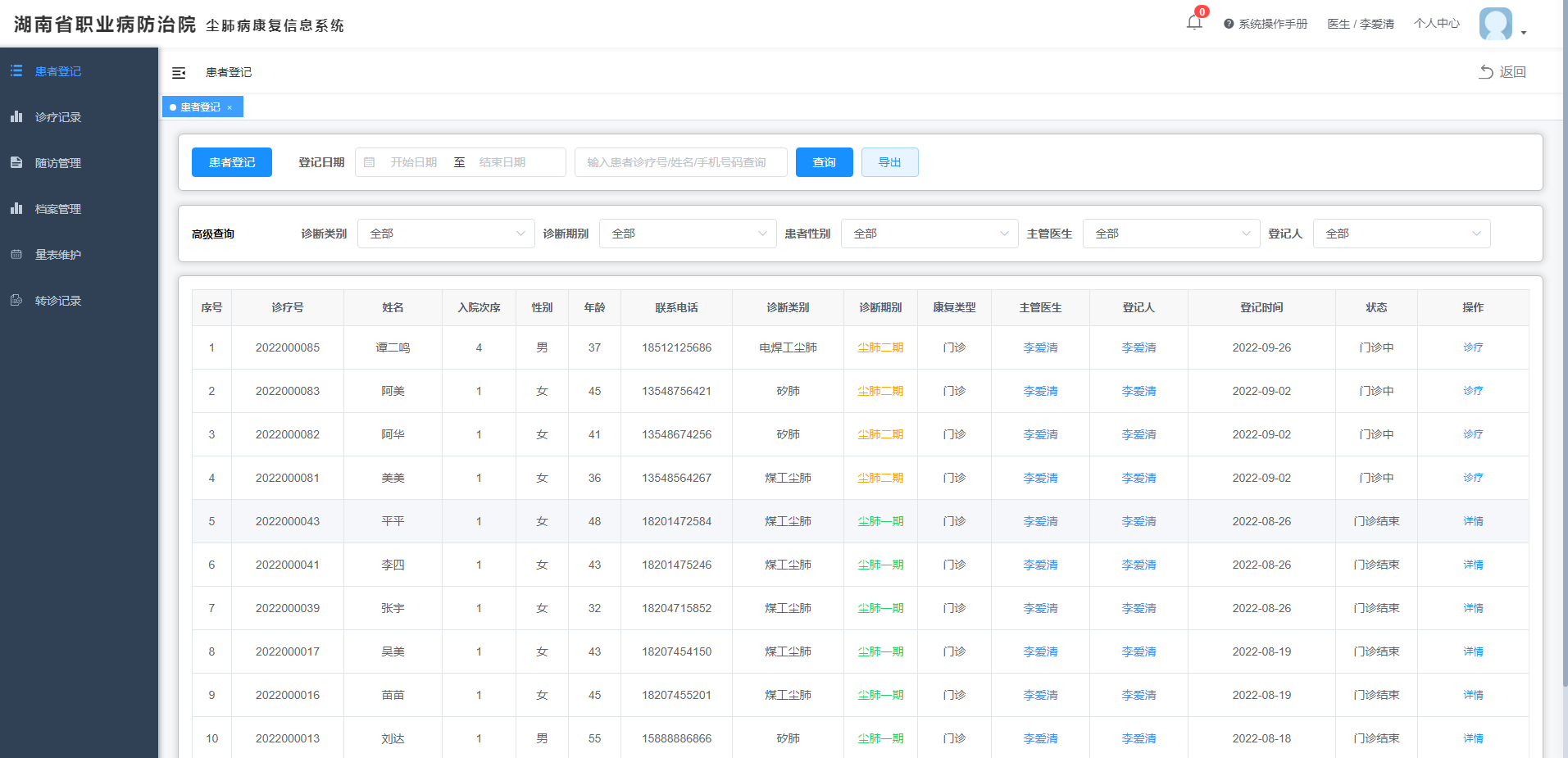Open 详情 for patient 吴美
Viewport: 1568px width, 758px height.
pyautogui.click(x=1473, y=651)
